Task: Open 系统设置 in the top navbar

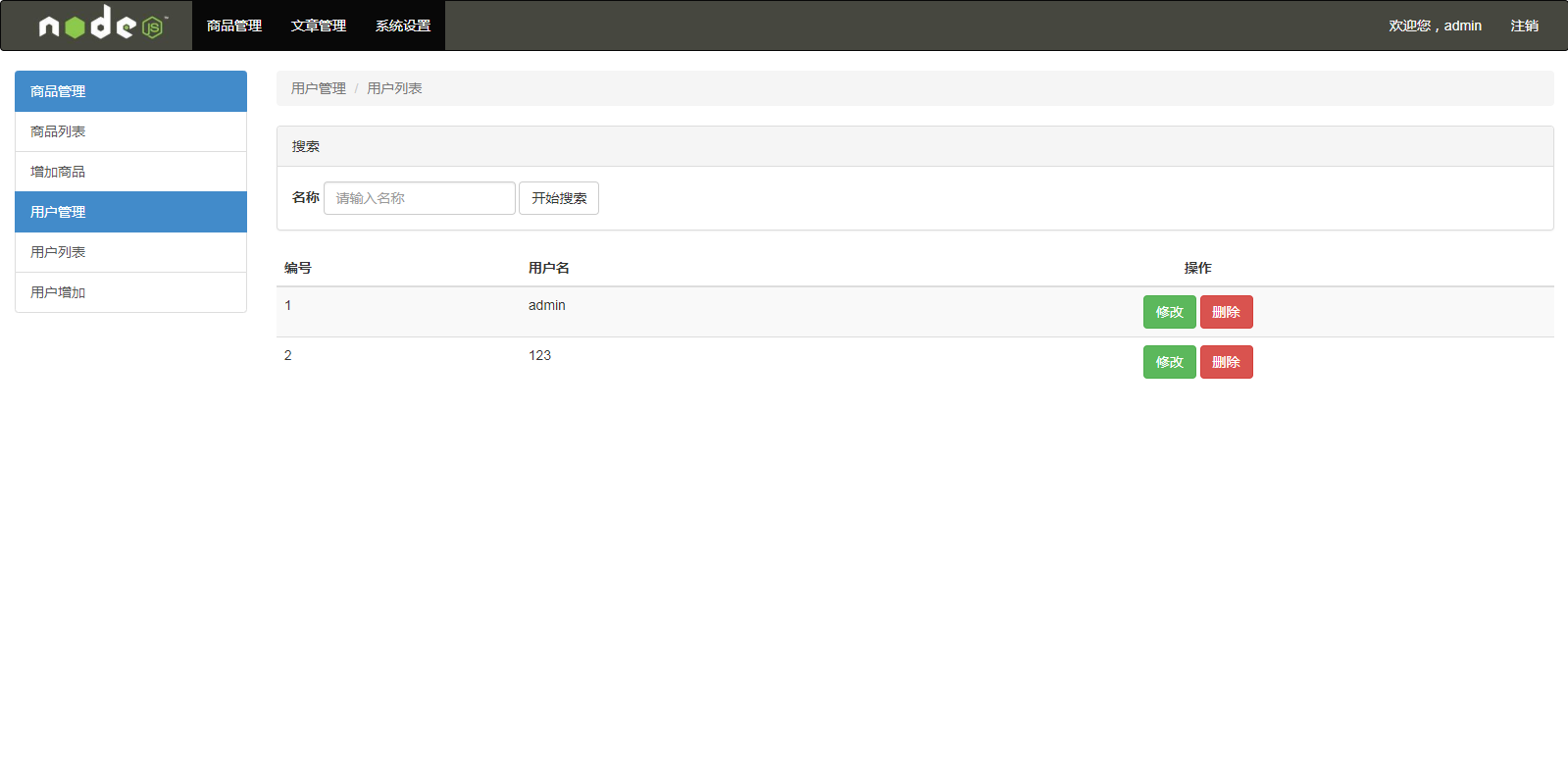Action: point(403,26)
